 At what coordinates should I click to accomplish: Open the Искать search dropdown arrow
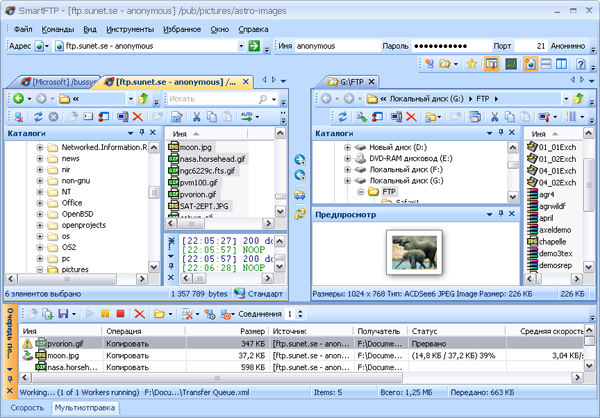pos(274,99)
